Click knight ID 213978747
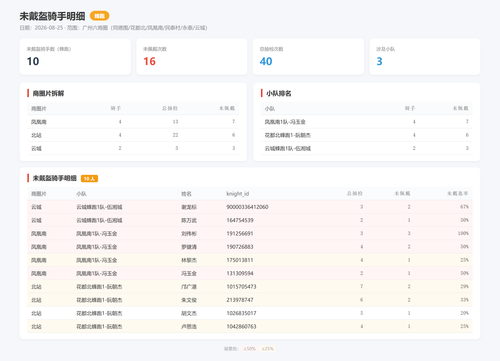Screen dimensions: 500x361 click(x=240, y=300)
